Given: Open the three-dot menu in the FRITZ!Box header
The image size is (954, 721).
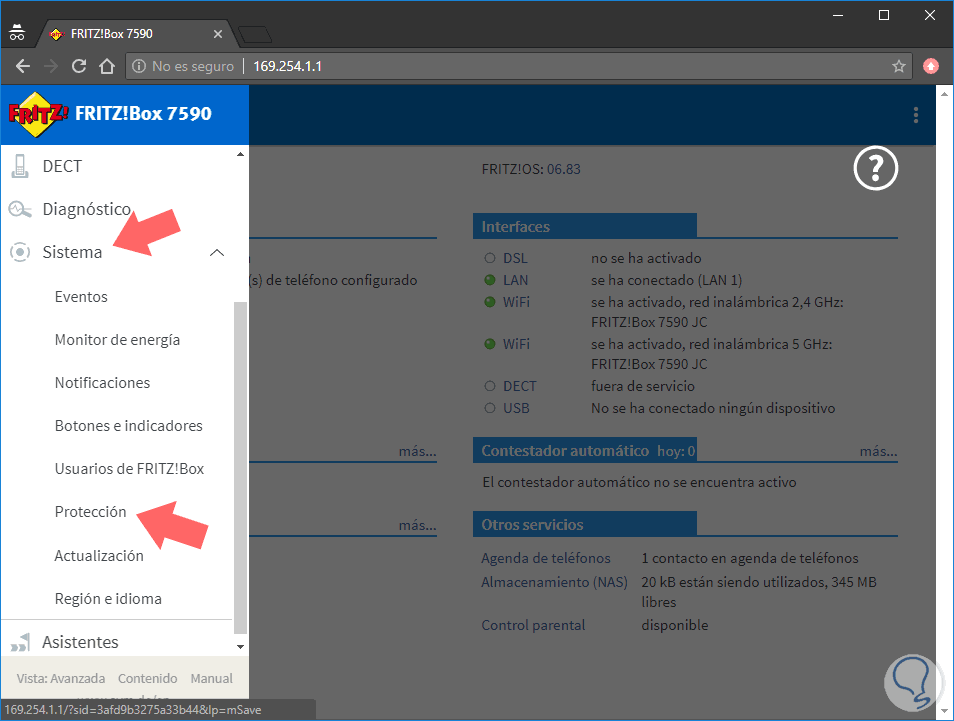Looking at the screenshot, I should click(916, 115).
